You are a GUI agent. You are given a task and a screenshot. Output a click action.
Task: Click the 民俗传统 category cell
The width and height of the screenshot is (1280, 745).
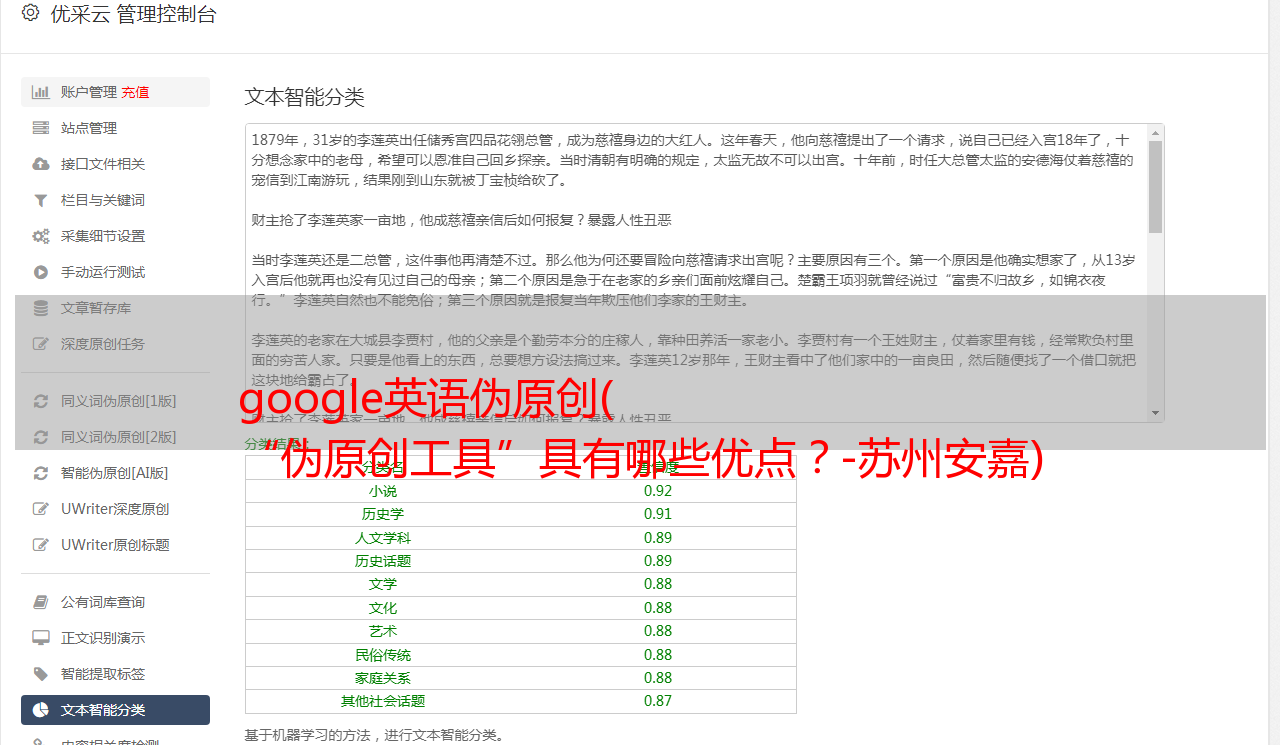point(383,655)
